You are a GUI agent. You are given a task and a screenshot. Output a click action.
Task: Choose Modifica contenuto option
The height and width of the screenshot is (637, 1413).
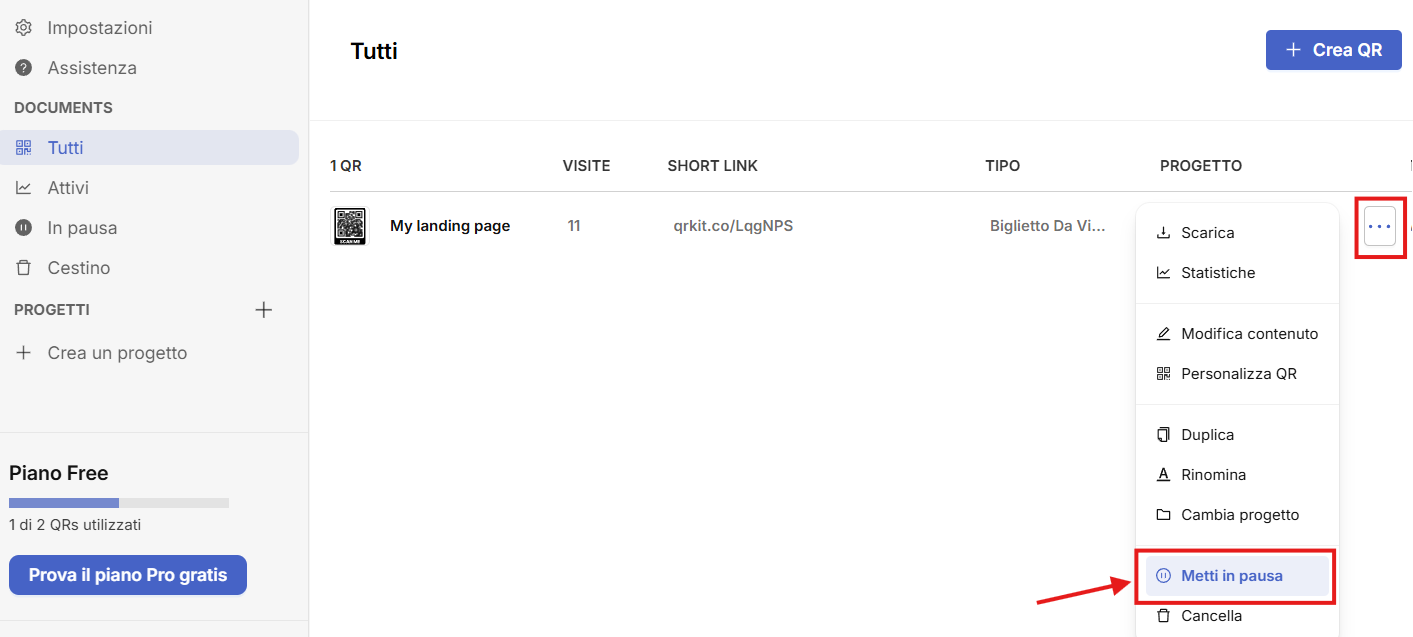click(x=1249, y=334)
